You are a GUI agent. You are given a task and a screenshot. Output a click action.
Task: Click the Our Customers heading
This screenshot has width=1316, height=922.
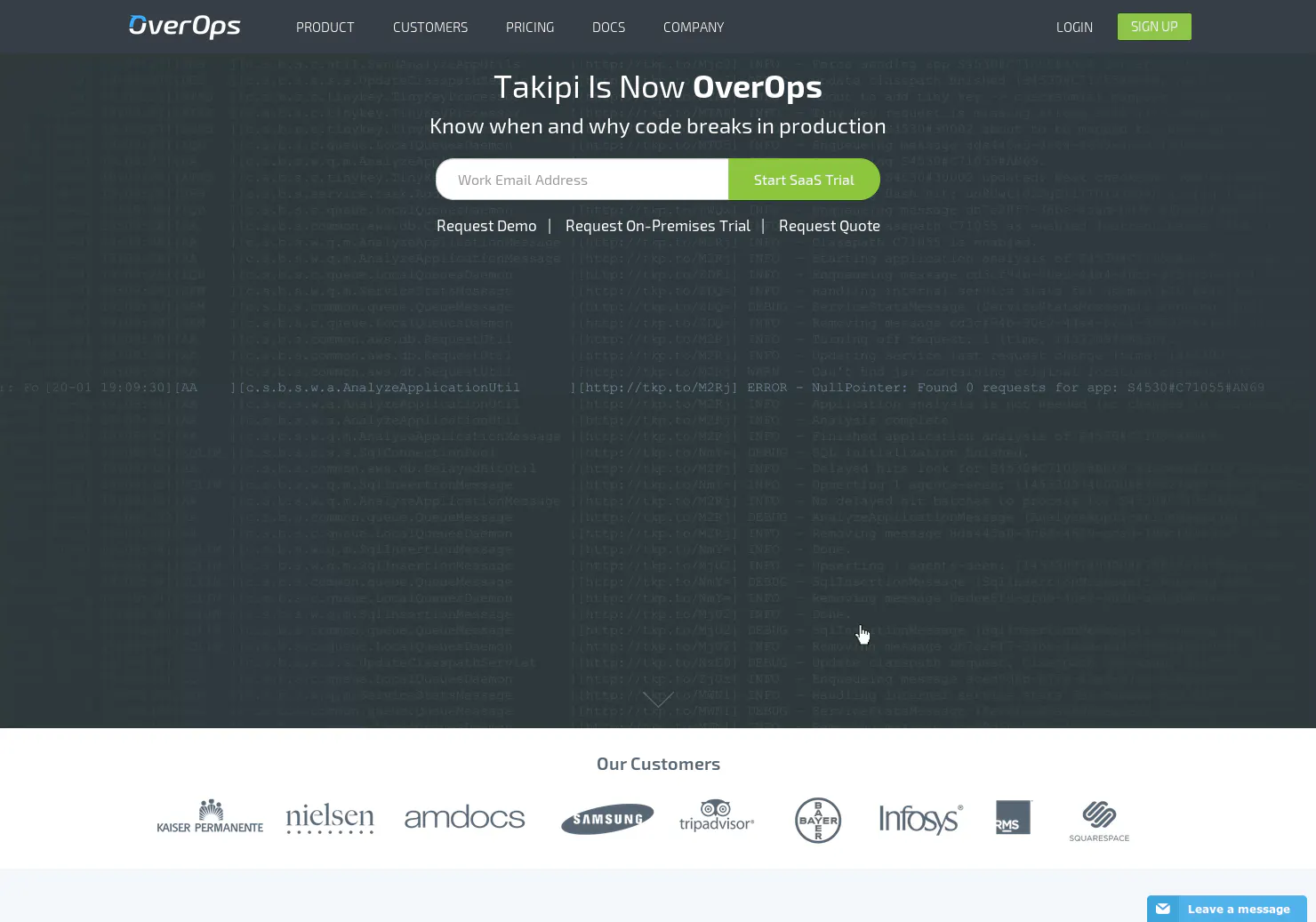658,764
